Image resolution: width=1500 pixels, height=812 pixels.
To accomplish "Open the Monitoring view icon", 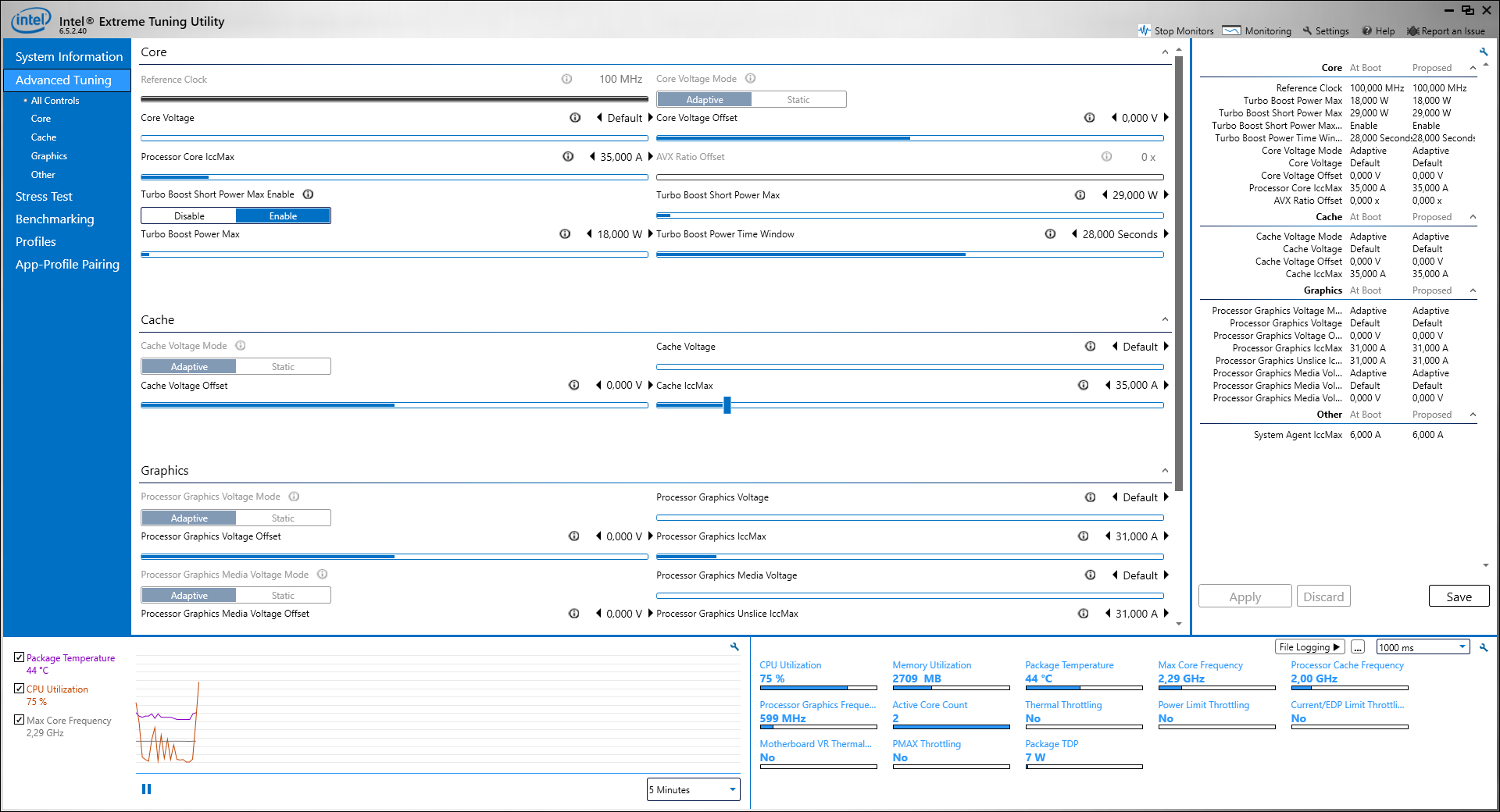I will pos(1232,30).
